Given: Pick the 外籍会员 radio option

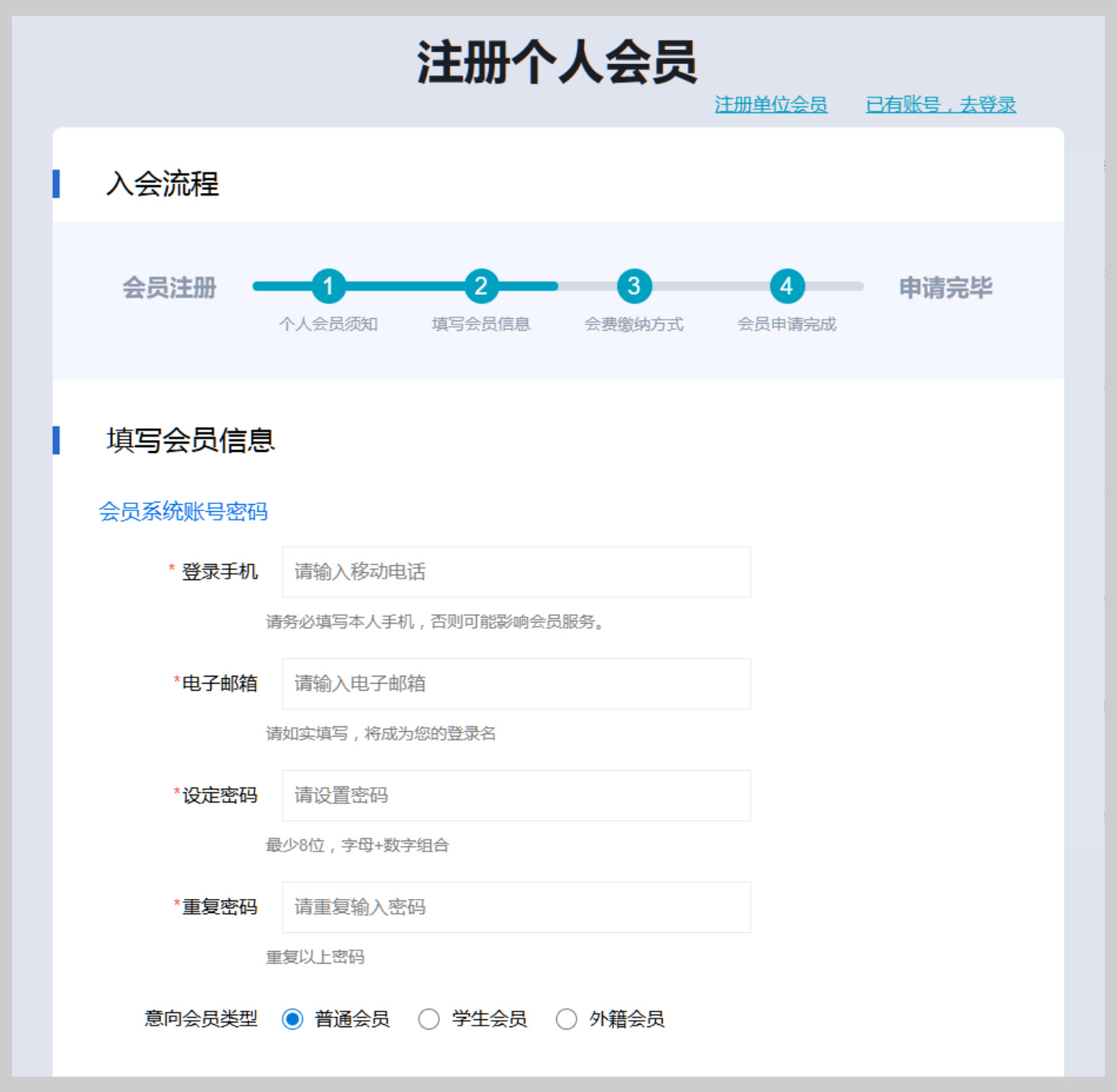Looking at the screenshot, I should tap(566, 1019).
